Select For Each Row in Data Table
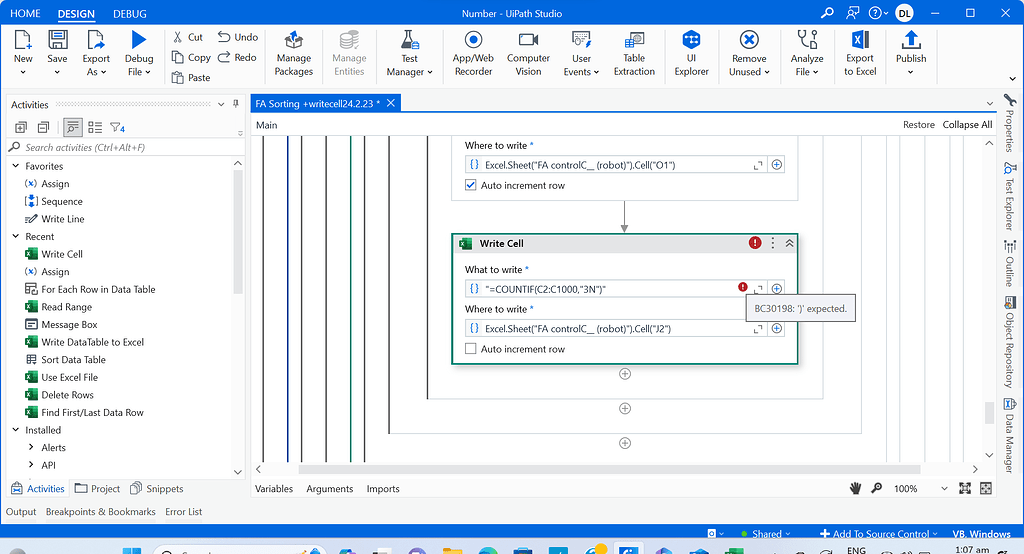This screenshot has height=554, width=1024. click(98, 289)
